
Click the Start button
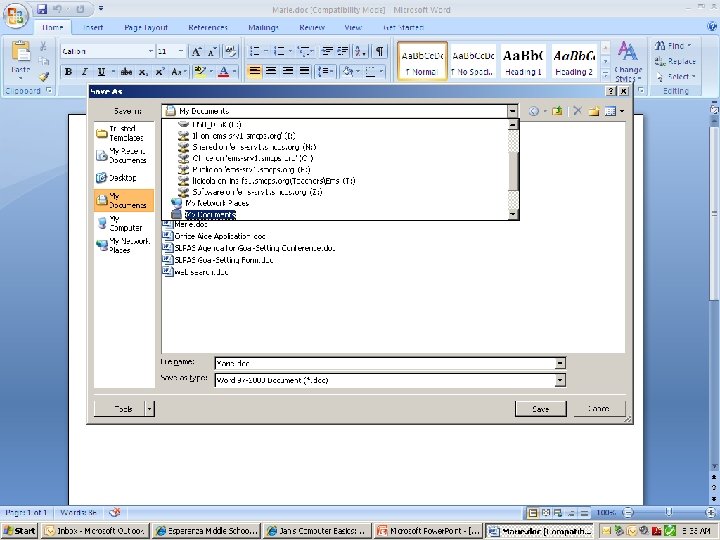(20, 531)
